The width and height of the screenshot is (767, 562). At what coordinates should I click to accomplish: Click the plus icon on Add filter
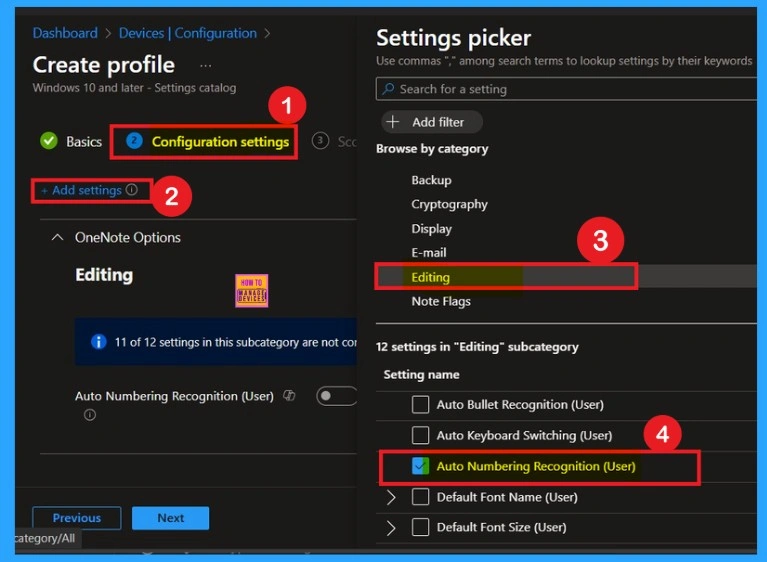click(x=393, y=121)
